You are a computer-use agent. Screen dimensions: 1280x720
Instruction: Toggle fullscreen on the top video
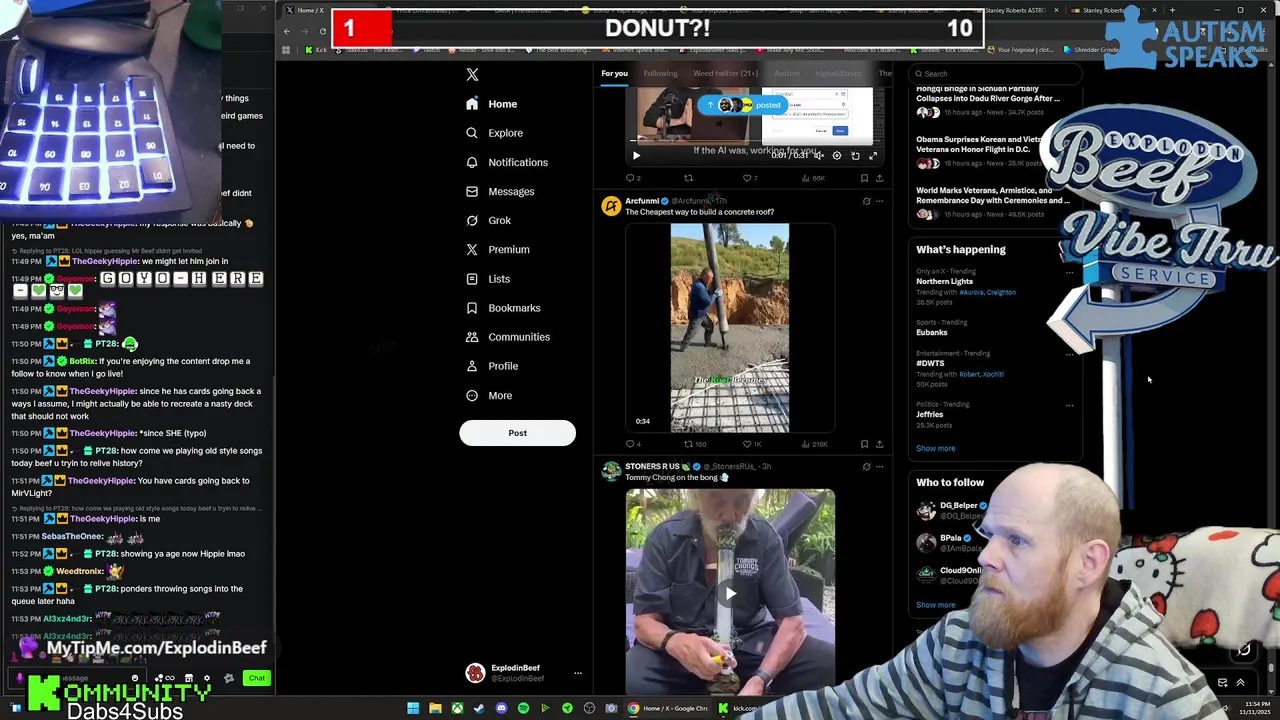coord(873,155)
